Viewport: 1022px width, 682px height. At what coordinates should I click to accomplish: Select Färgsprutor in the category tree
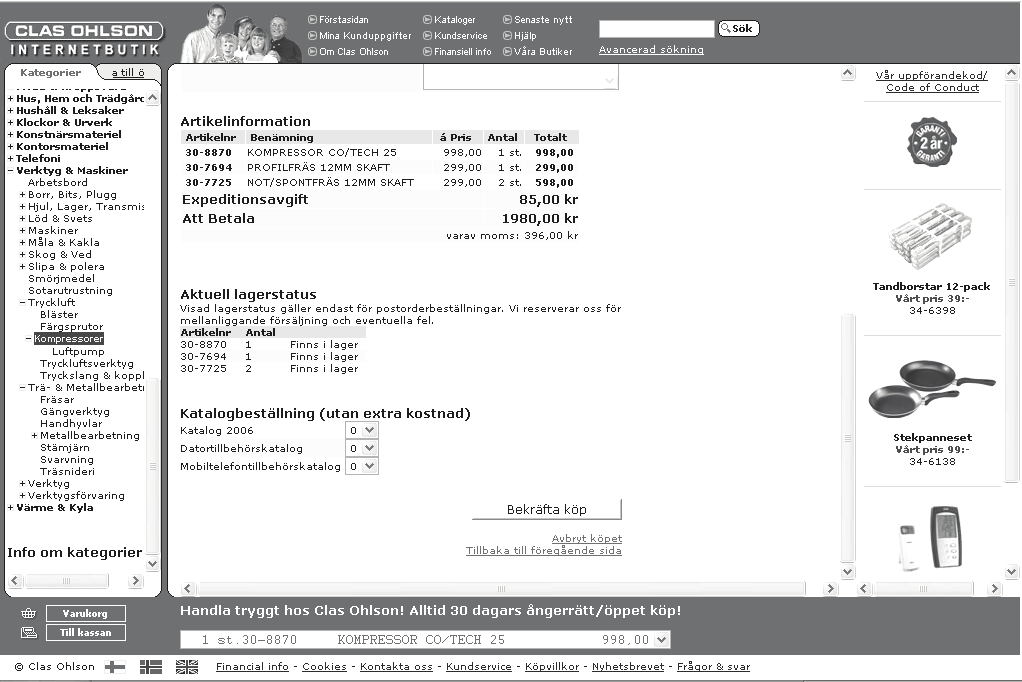(72, 327)
